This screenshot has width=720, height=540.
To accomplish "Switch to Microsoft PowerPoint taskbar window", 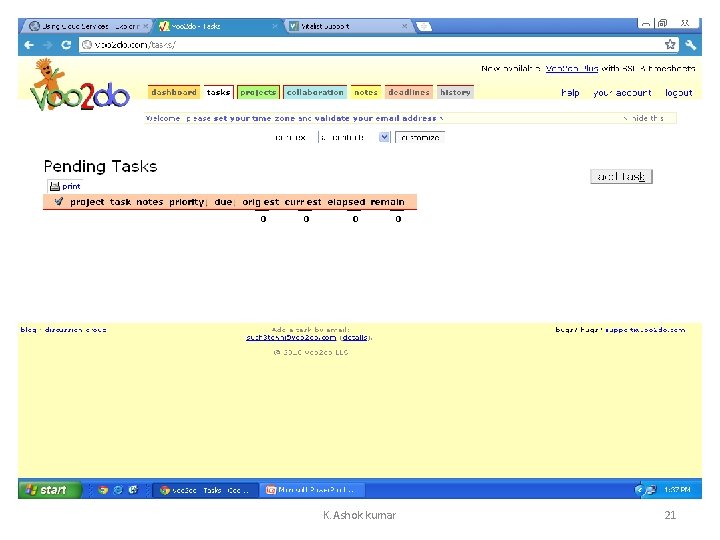I will tap(314, 490).
